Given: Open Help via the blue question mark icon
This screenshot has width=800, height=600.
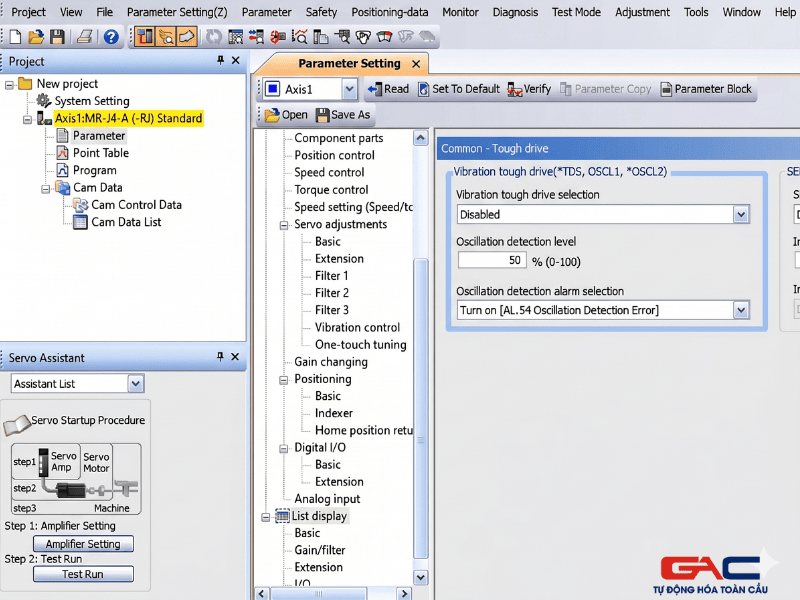Looking at the screenshot, I should pos(111,37).
